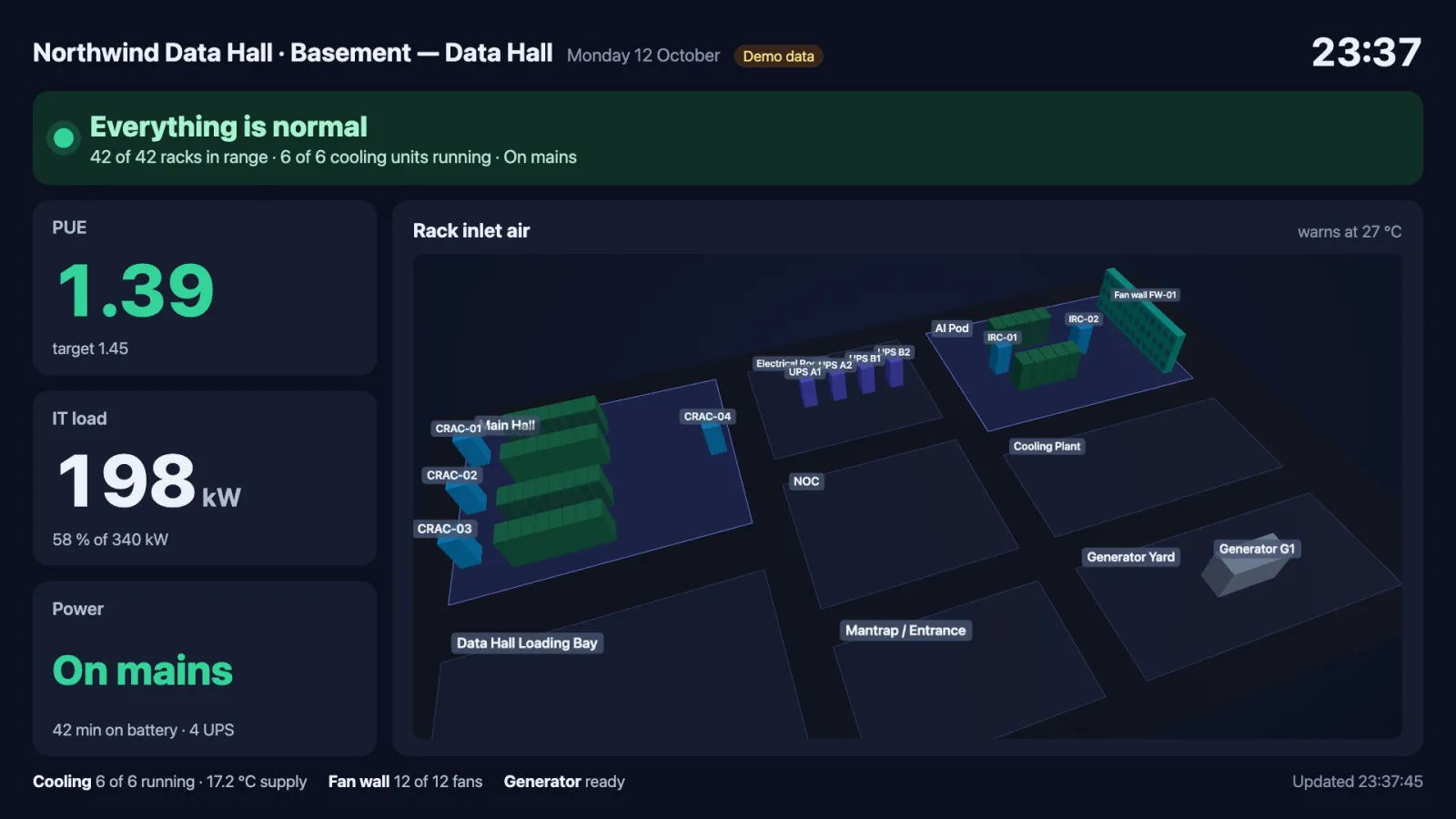Click the CRAC-04 blue unit model

click(x=715, y=439)
